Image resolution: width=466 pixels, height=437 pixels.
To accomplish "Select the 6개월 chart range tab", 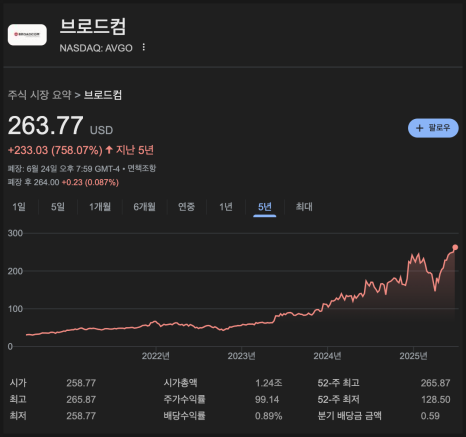I will click(145, 207).
